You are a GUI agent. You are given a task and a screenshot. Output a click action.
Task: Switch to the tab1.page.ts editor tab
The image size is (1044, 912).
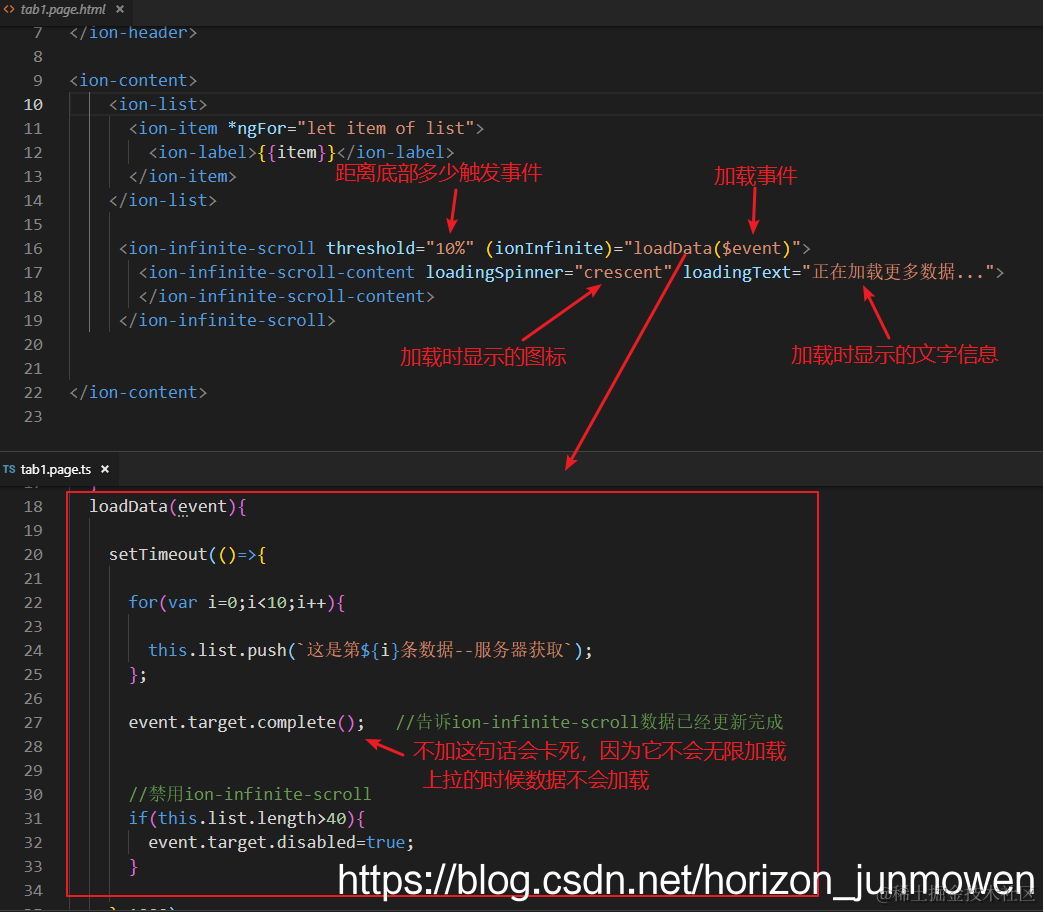(x=56, y=469)
